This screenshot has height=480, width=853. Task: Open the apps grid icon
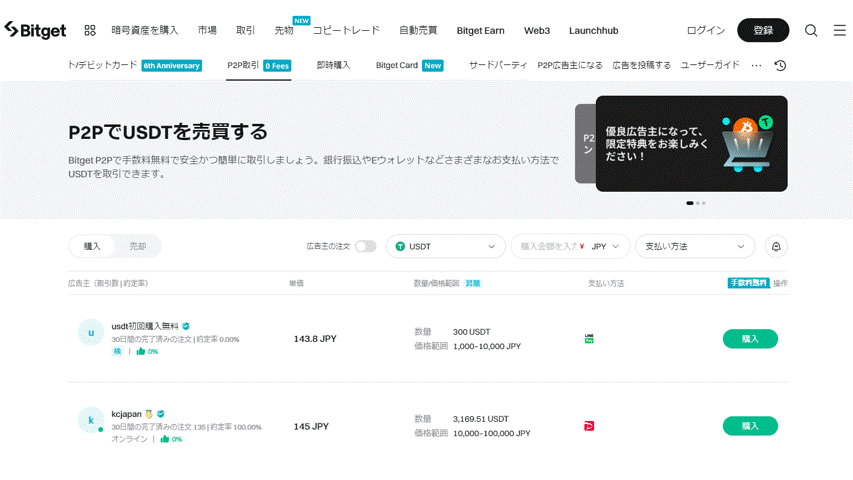tap(90, 30)
